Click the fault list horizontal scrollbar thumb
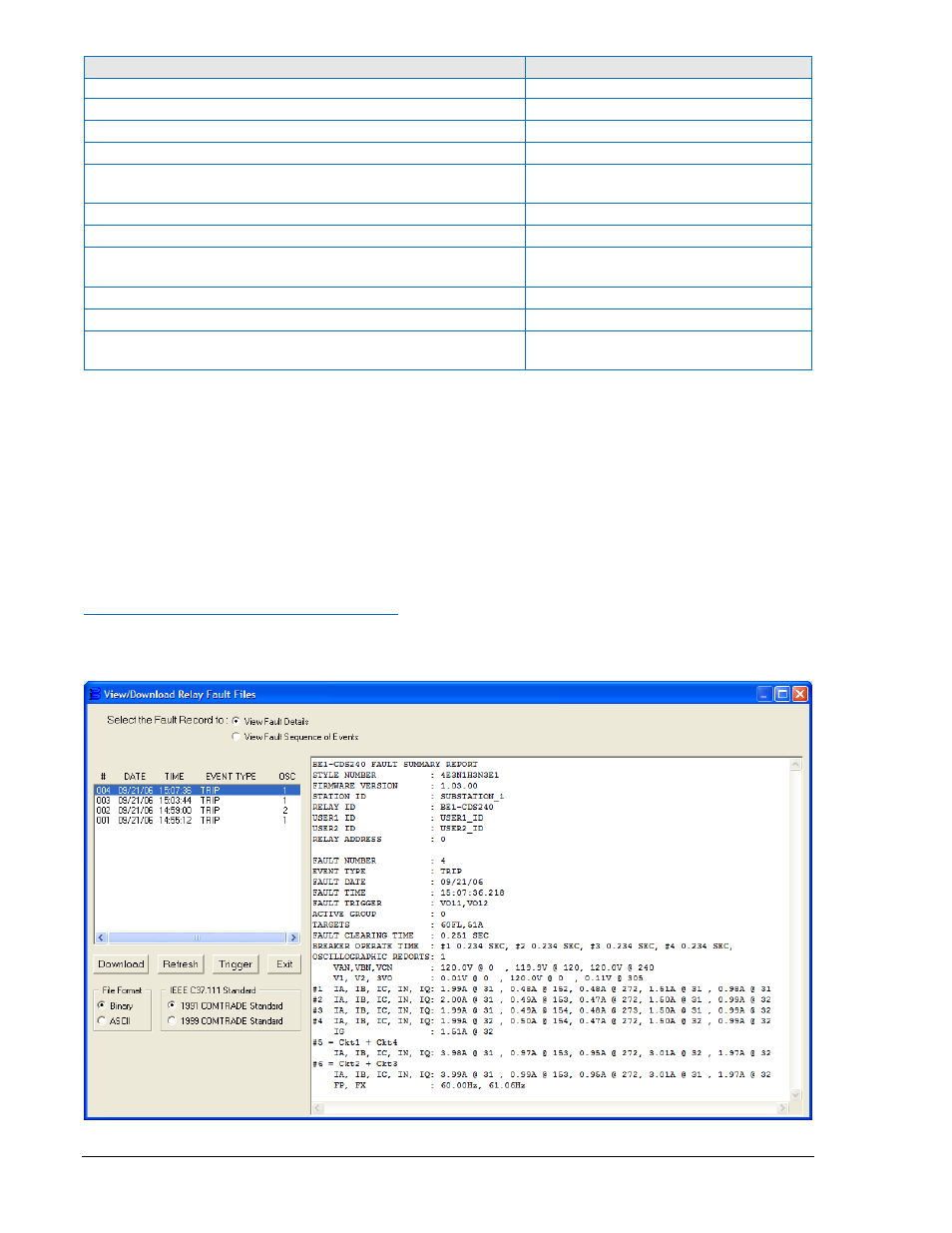The image size is (952, 1233). click(198, 937)
